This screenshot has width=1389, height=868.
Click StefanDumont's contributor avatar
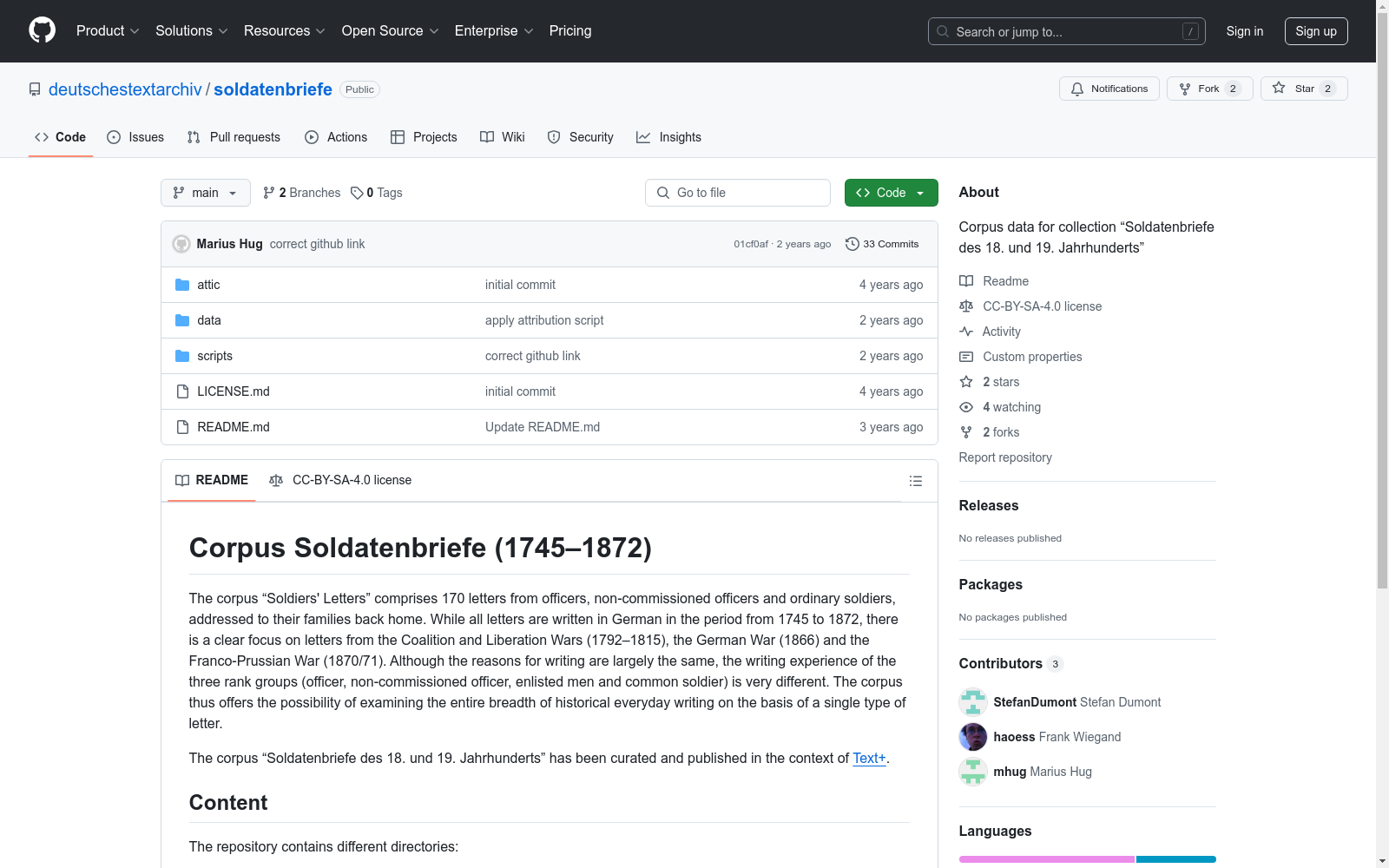973,702
